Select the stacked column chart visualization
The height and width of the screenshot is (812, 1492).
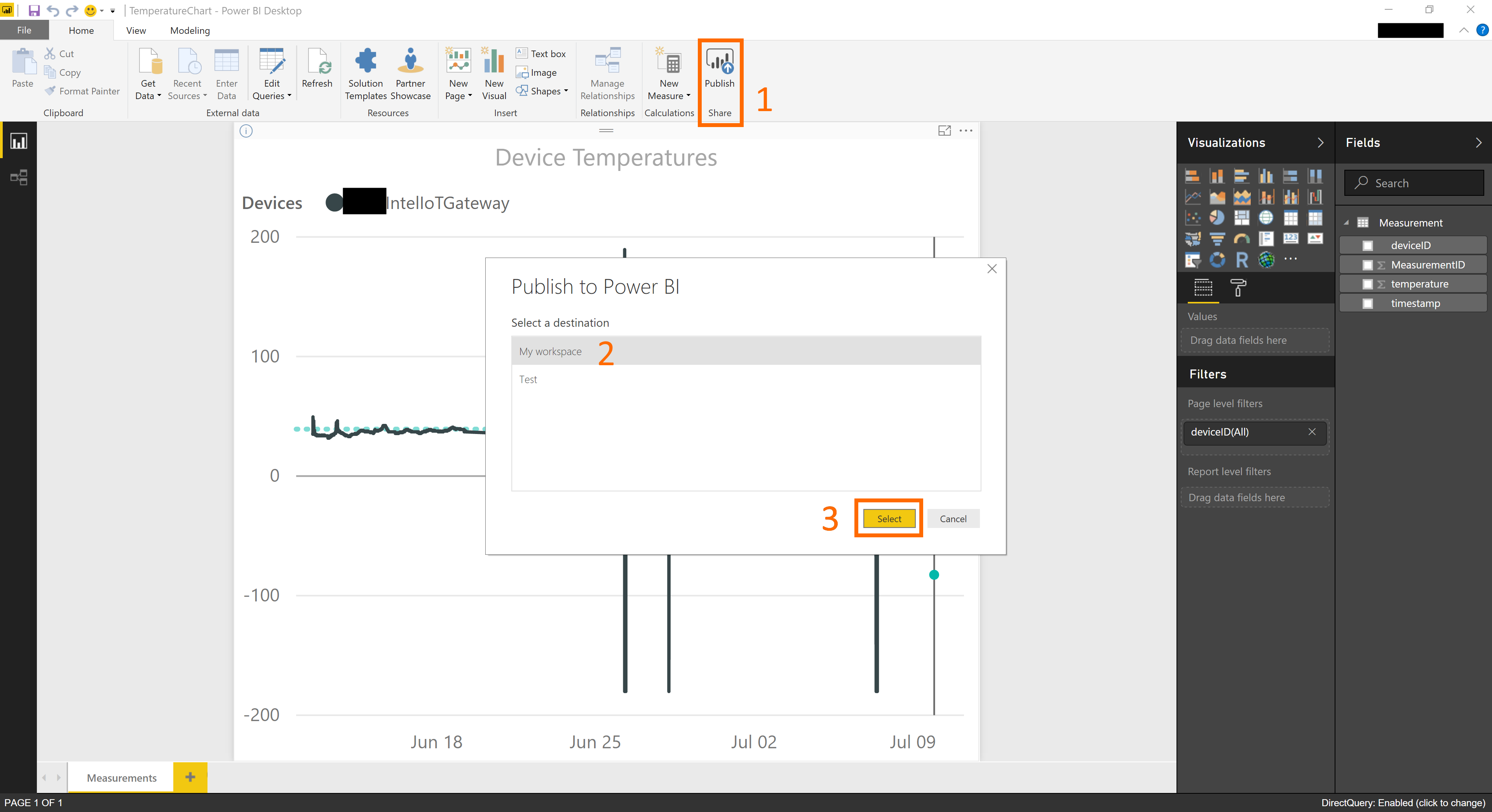tap(1217, 176)
